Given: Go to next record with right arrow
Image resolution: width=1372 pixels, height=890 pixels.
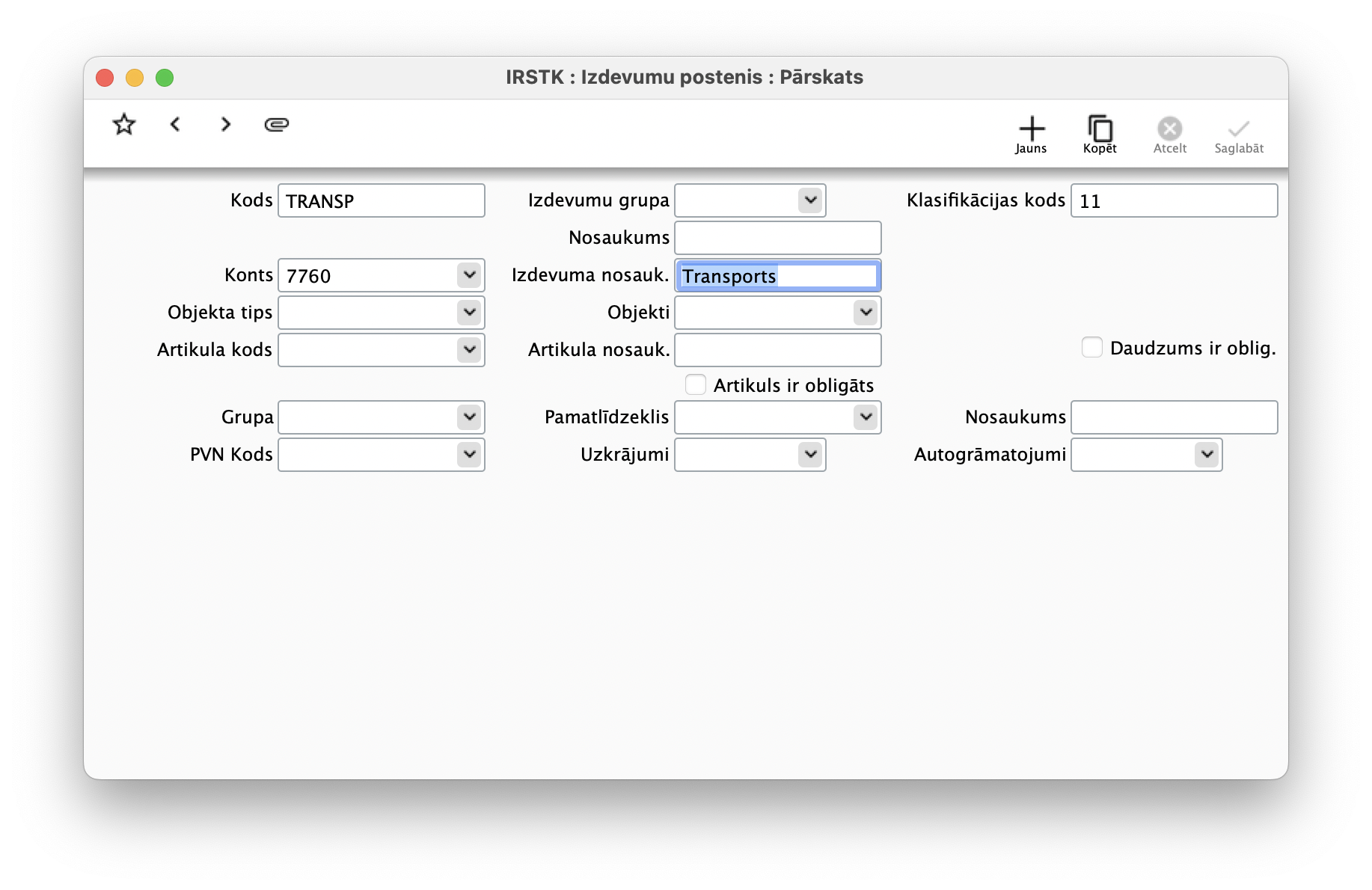Looking at the screenshot, I should tap(226, 124).
